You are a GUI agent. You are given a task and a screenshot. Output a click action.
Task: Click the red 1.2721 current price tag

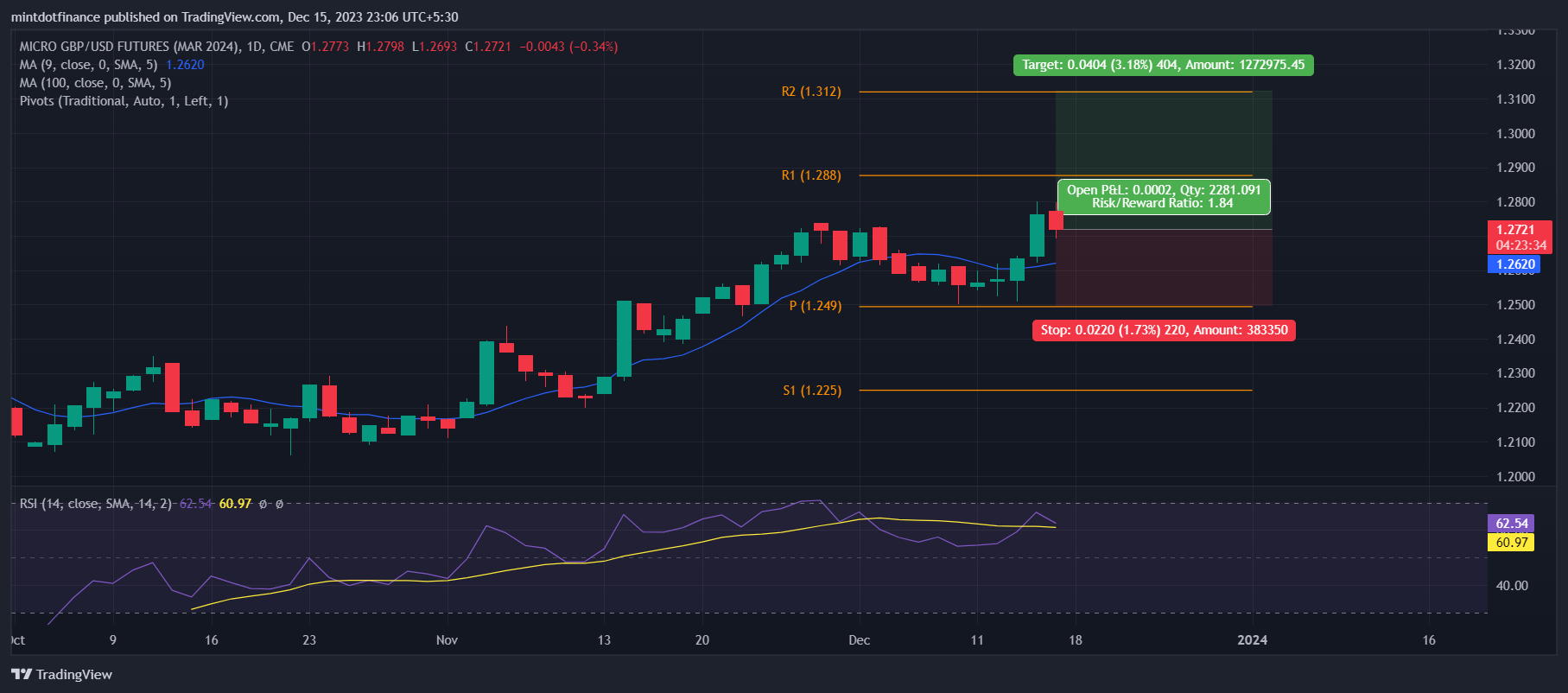1520,237
